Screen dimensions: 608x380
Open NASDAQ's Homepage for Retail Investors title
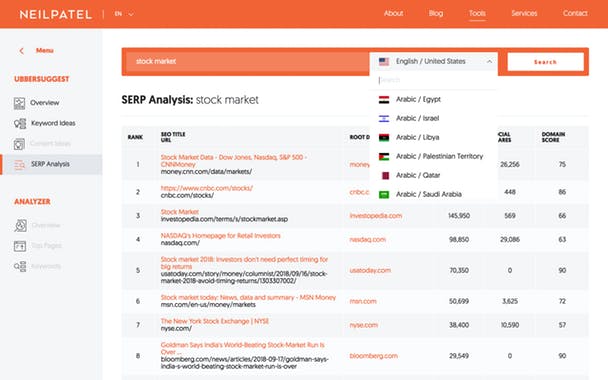click(x=220, y=236)
